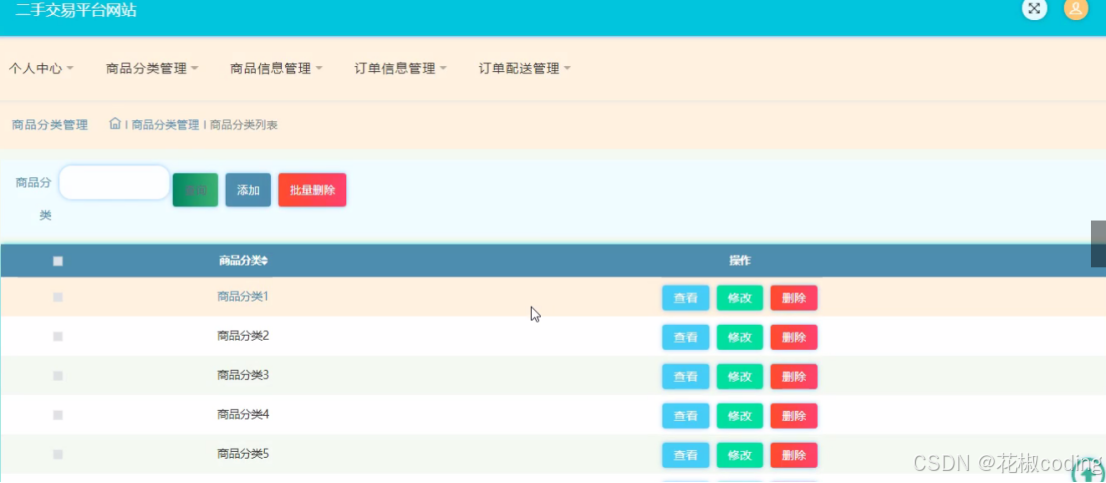Check the box for 商品分类3 row
This screenshot has height=483, width=1106.
(x=58, y=376)
